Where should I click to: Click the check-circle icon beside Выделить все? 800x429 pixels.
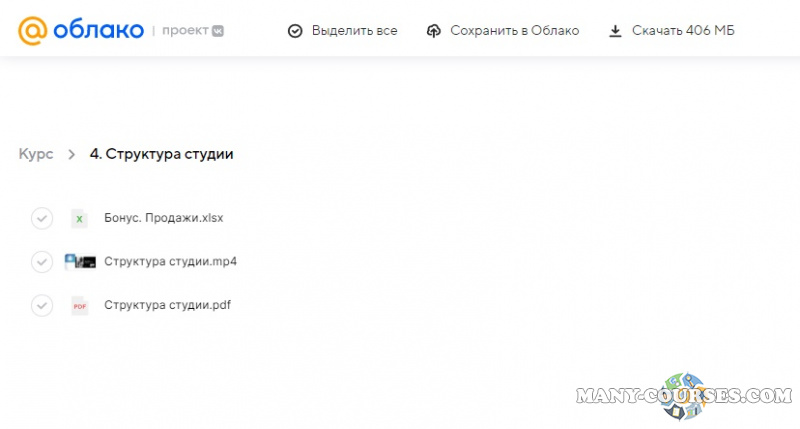coord(295,31)
